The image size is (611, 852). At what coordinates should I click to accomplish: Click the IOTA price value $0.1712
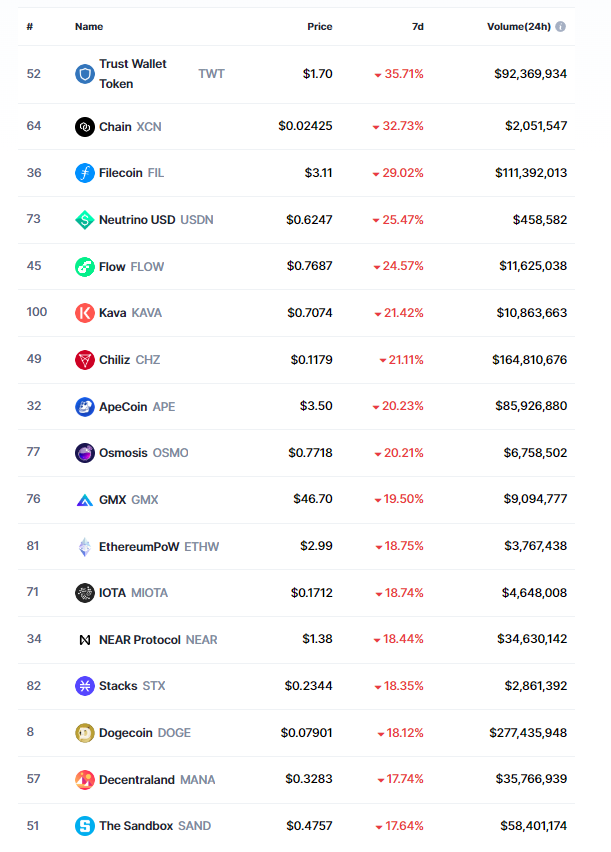pyautogui.click(x=311, y=593)
